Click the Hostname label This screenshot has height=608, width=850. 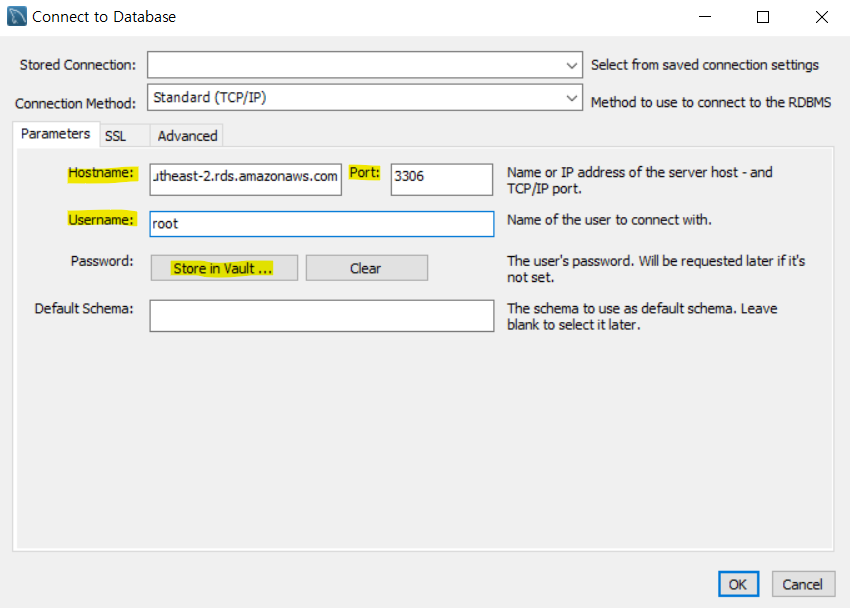pyautogui.click(x=101, y=173)
